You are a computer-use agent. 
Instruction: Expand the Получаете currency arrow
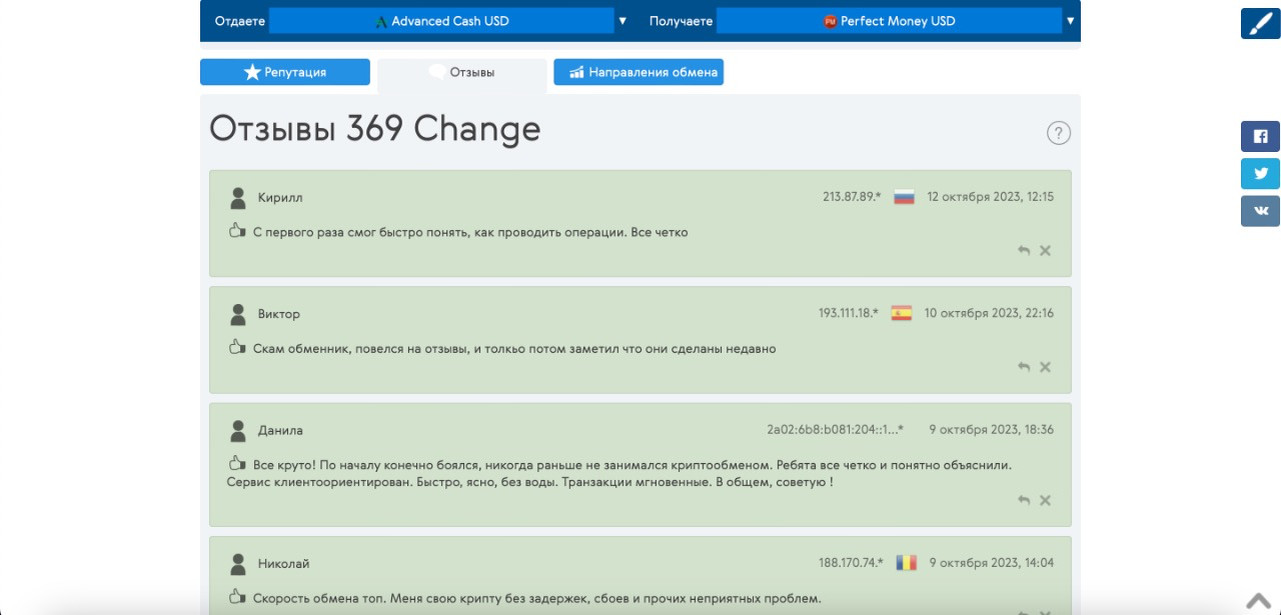(1071, 21)
